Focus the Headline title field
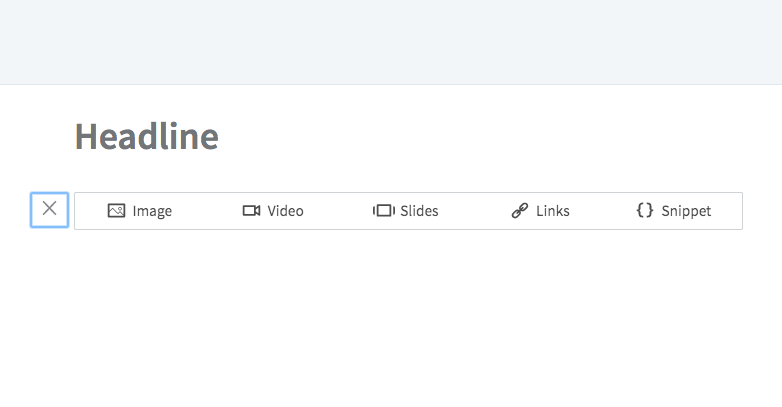Viewport: 782px width, 407px height. click(147, 136)
